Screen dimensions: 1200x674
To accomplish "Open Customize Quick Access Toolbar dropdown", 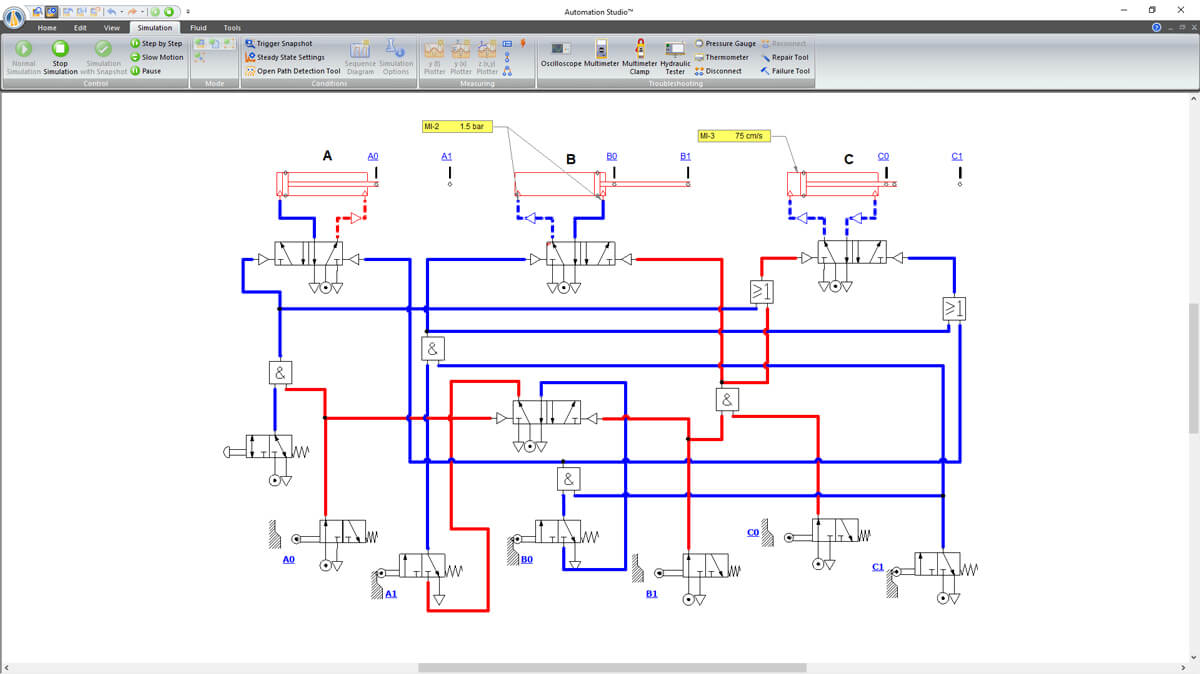I will click(x=188, y=11).
